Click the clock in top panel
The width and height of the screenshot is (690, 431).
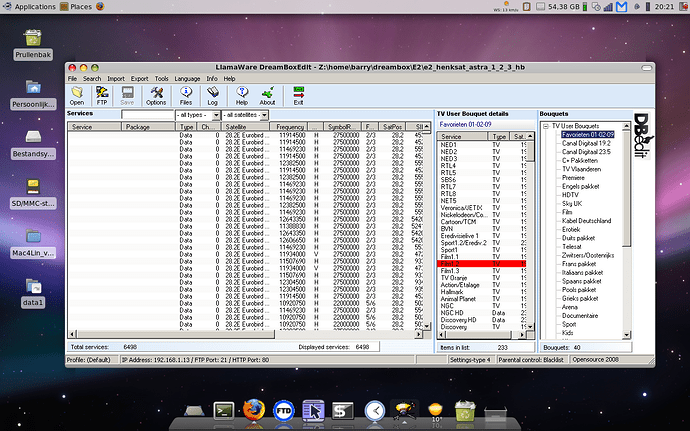[664, 7]
